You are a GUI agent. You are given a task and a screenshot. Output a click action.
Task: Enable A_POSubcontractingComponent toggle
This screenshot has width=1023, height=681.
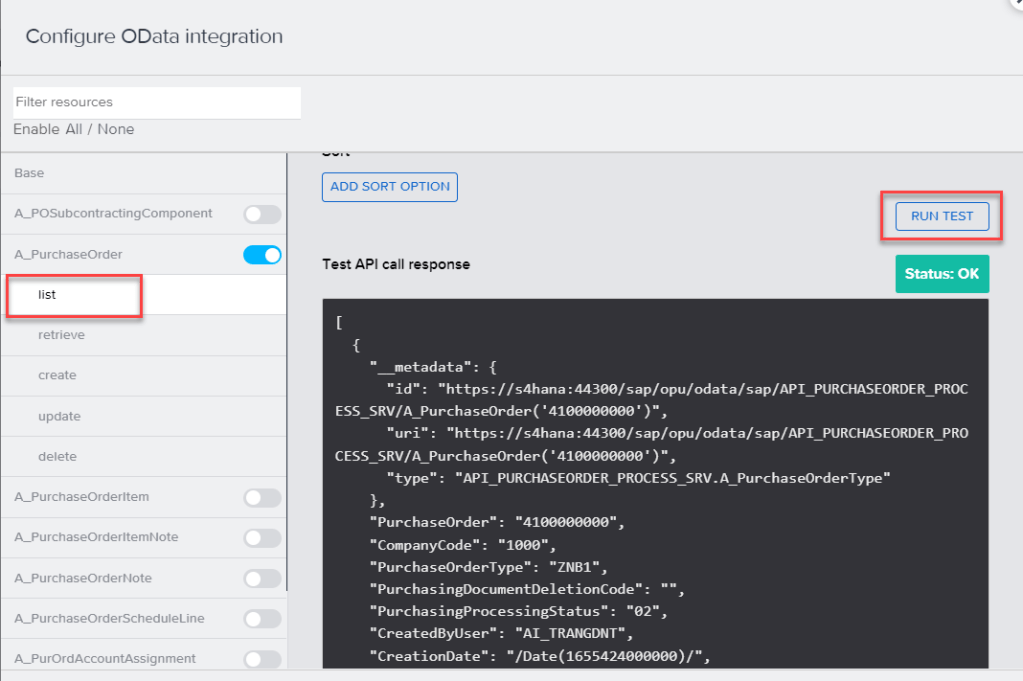click(x=262, y=214)
